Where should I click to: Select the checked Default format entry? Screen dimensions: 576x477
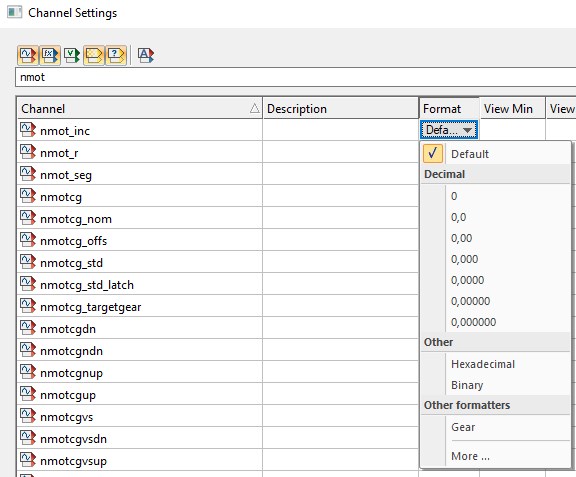point(470,154)
